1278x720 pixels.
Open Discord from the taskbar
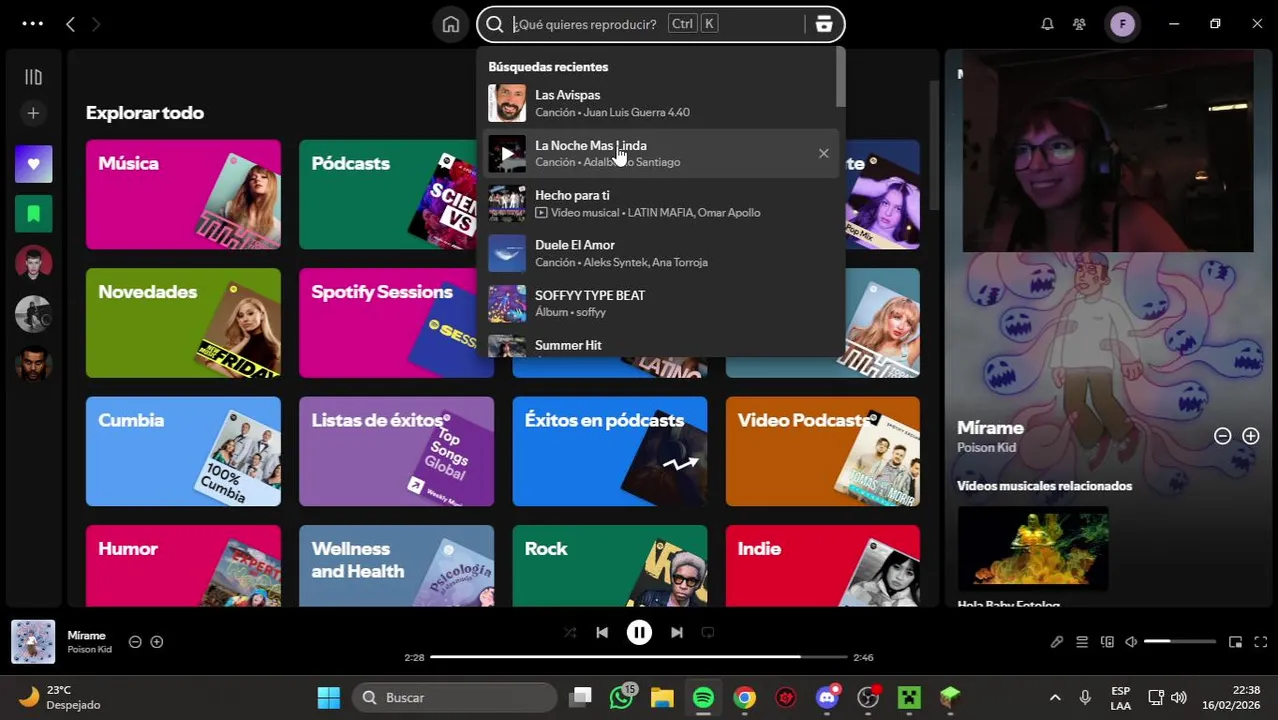point(827,697)
